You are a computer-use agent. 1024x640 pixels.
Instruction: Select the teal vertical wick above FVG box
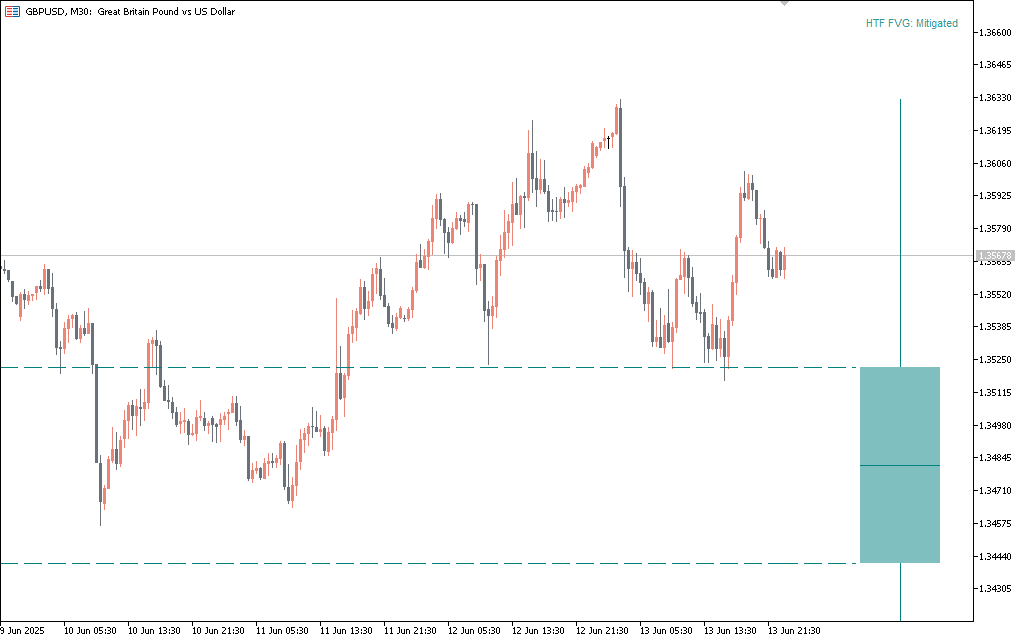[901, 230]
